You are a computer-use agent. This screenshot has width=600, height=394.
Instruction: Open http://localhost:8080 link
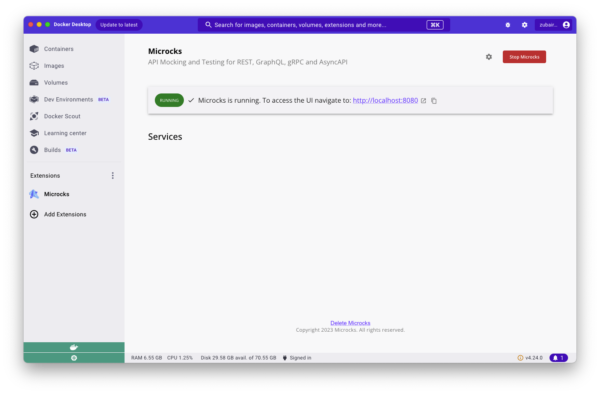click(385, 100)
